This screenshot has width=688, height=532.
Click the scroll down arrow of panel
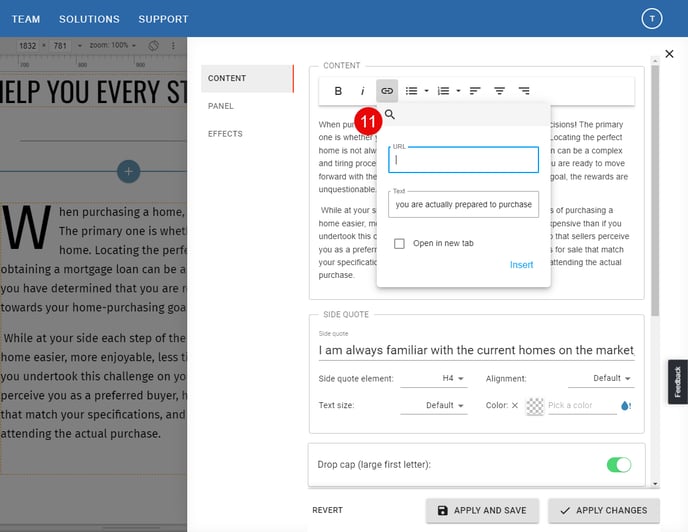655,484
